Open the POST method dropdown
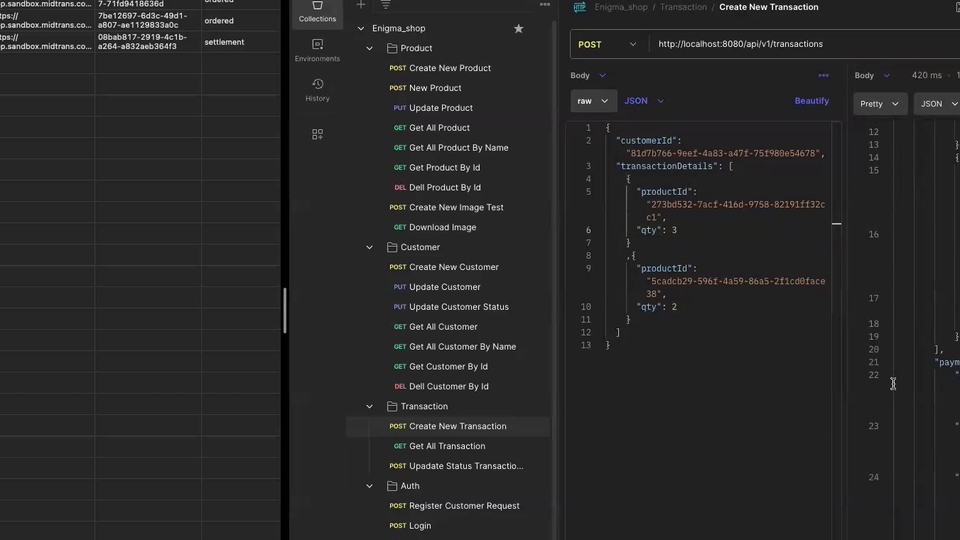The image size is (960, 540). click(609, 44)
